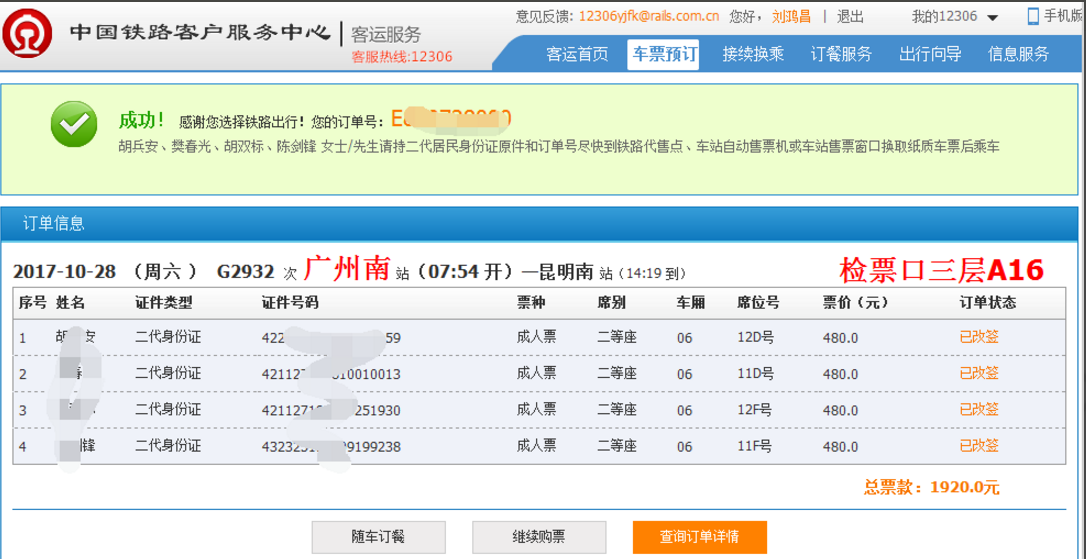Click the 检票口三层A16 gate text
This screenshot has height=559, width=1086.
(941, 270)
